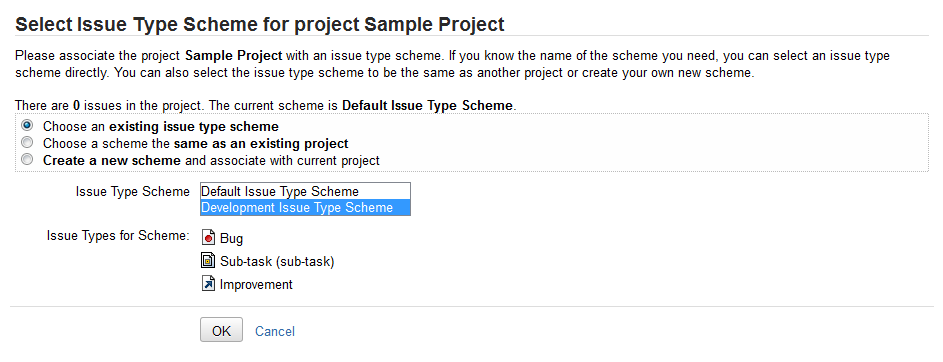
Task: Select 'Create a new scheme' radio button
Action: (27, 160)
